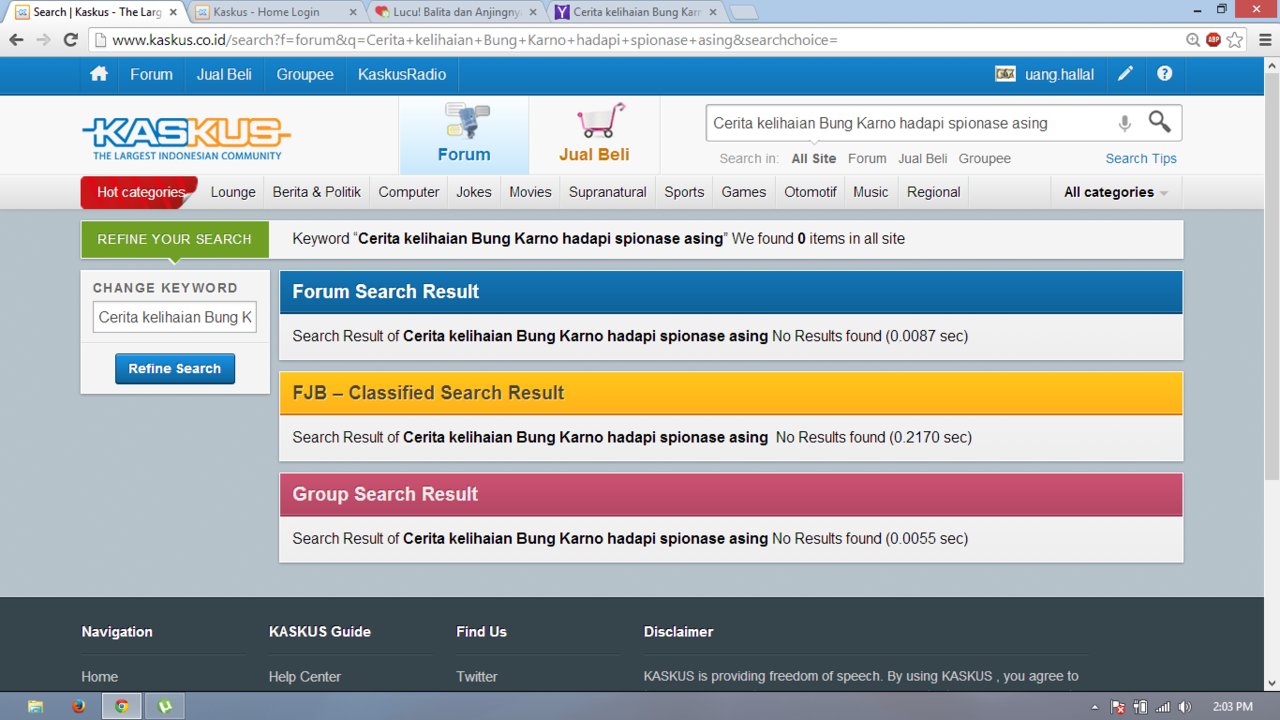Set search scope to Jual Beli
Viewport: 1280px width, 720px height.
point(922,158)
